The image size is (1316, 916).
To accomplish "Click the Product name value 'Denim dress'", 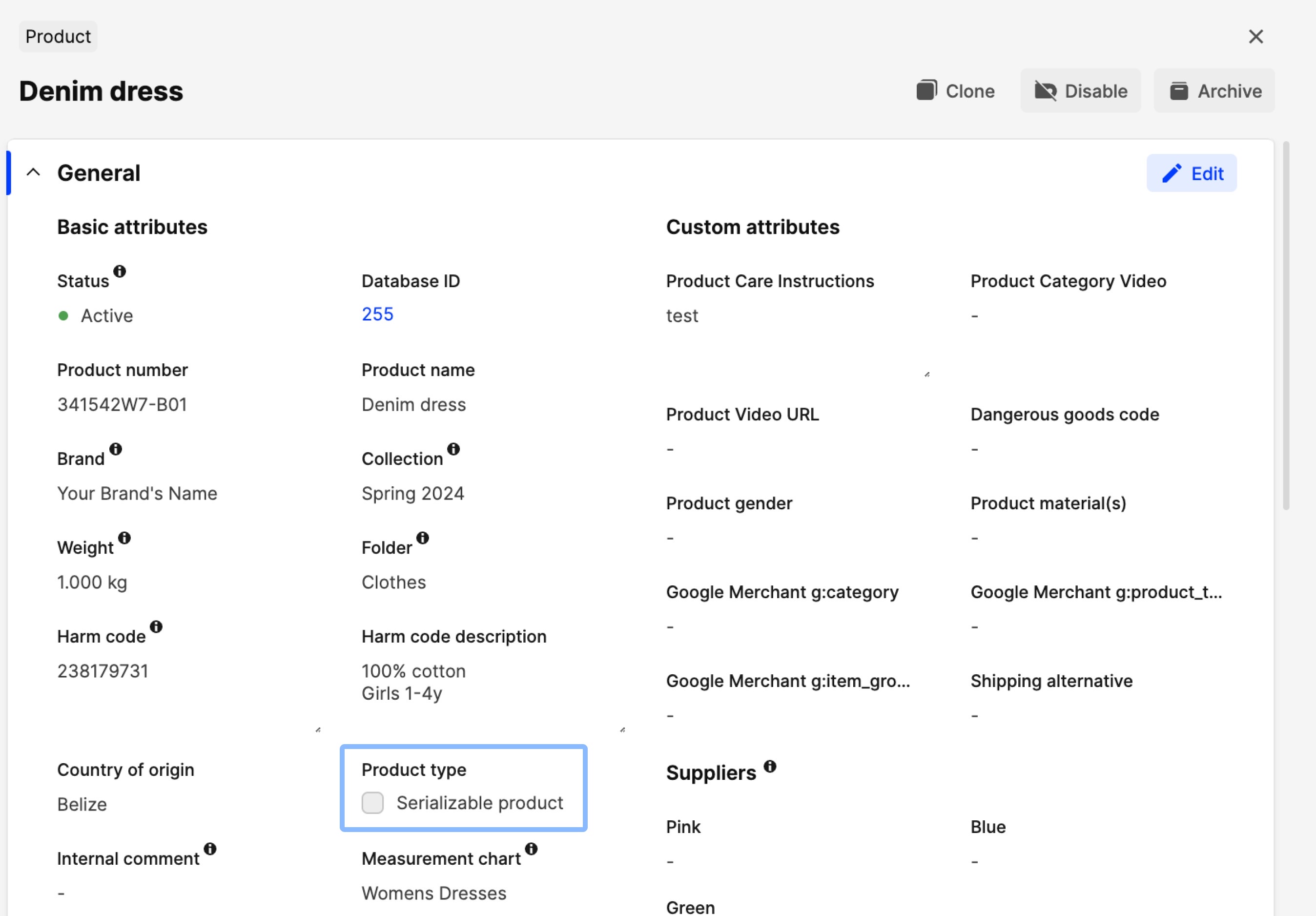I will coord(413,405).
